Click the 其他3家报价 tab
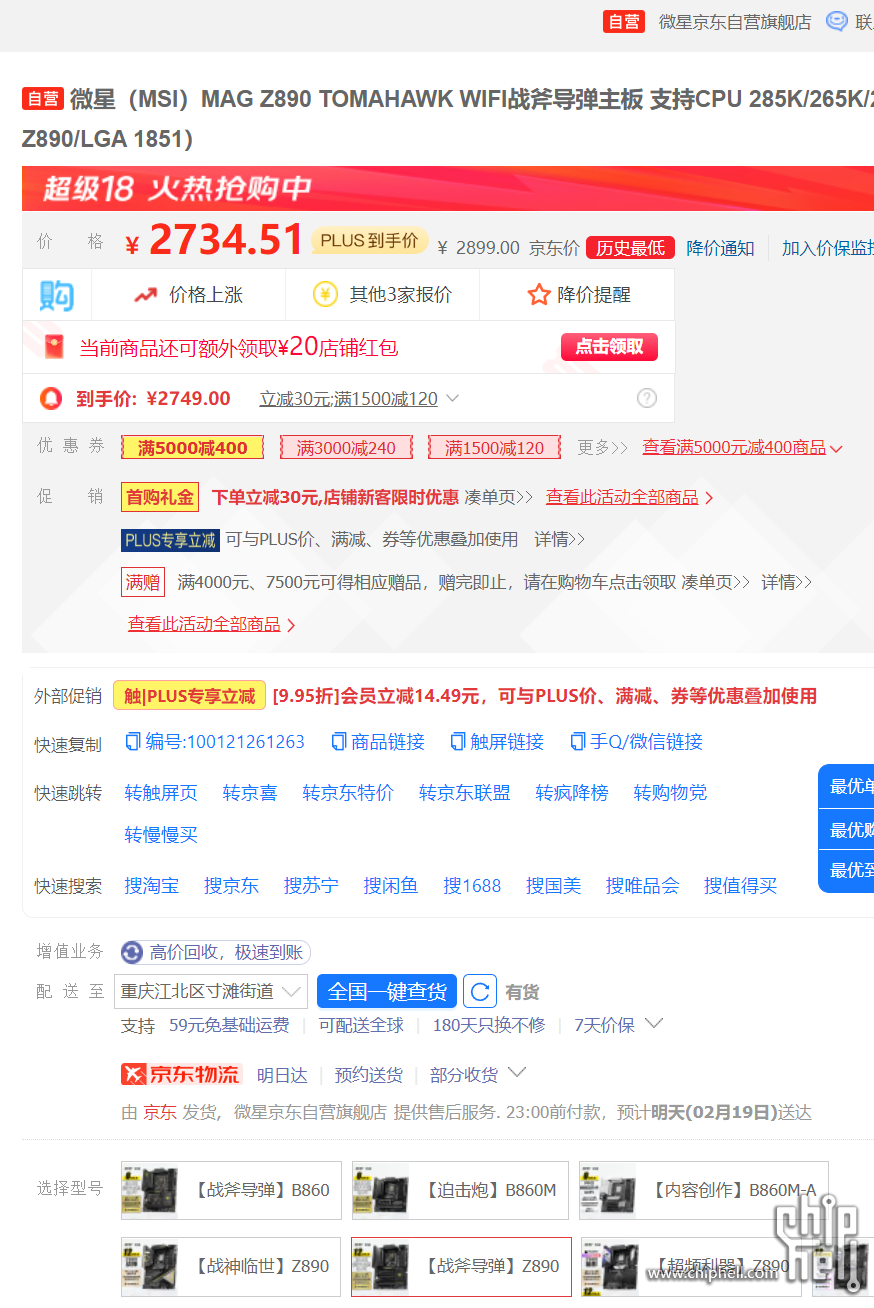The height and width of the screenshot is (1308, 874). click(382, 295)
